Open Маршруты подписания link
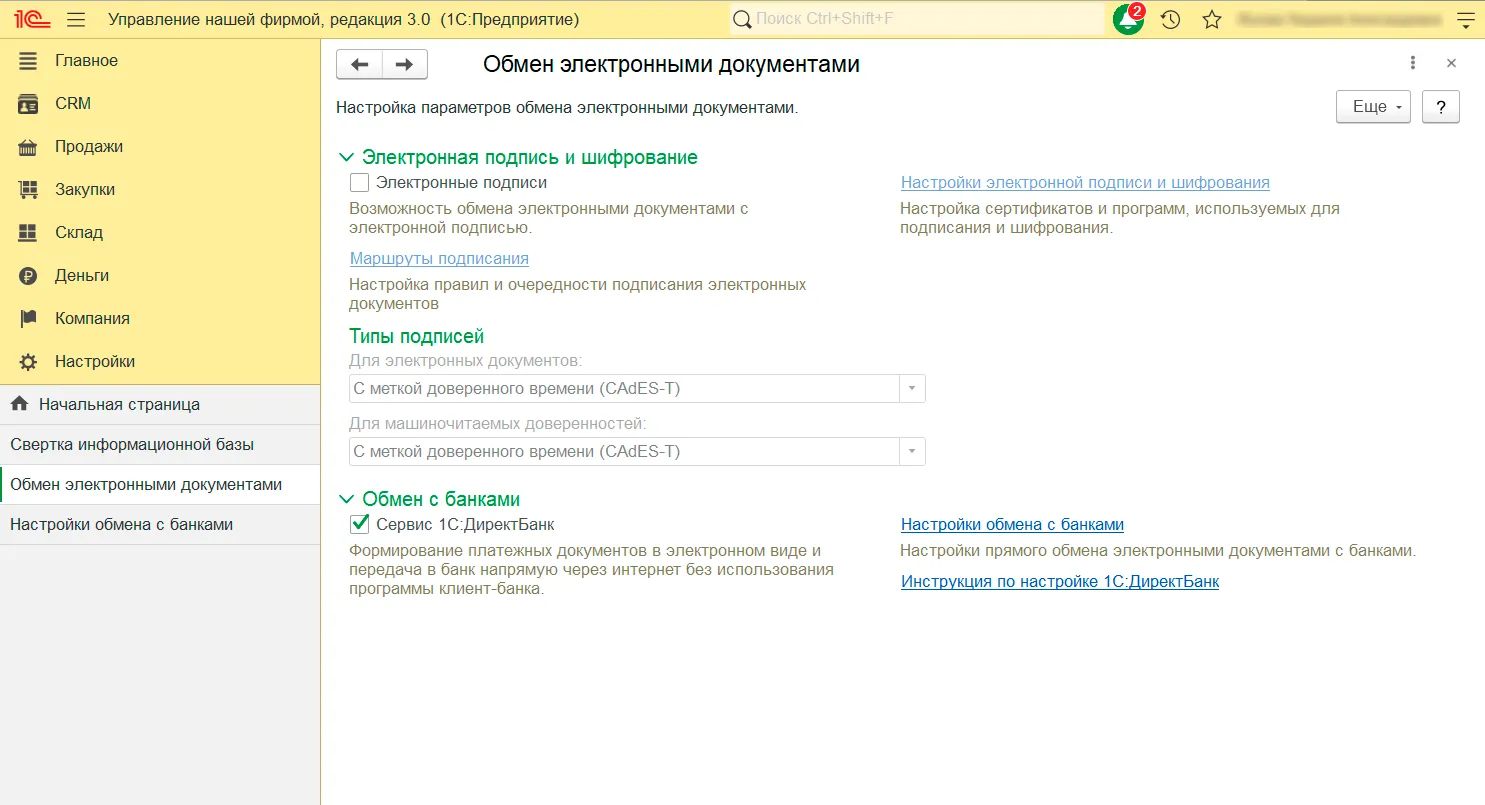The height and width of the screenshot is (805, 1485). [x=439, y=259]
